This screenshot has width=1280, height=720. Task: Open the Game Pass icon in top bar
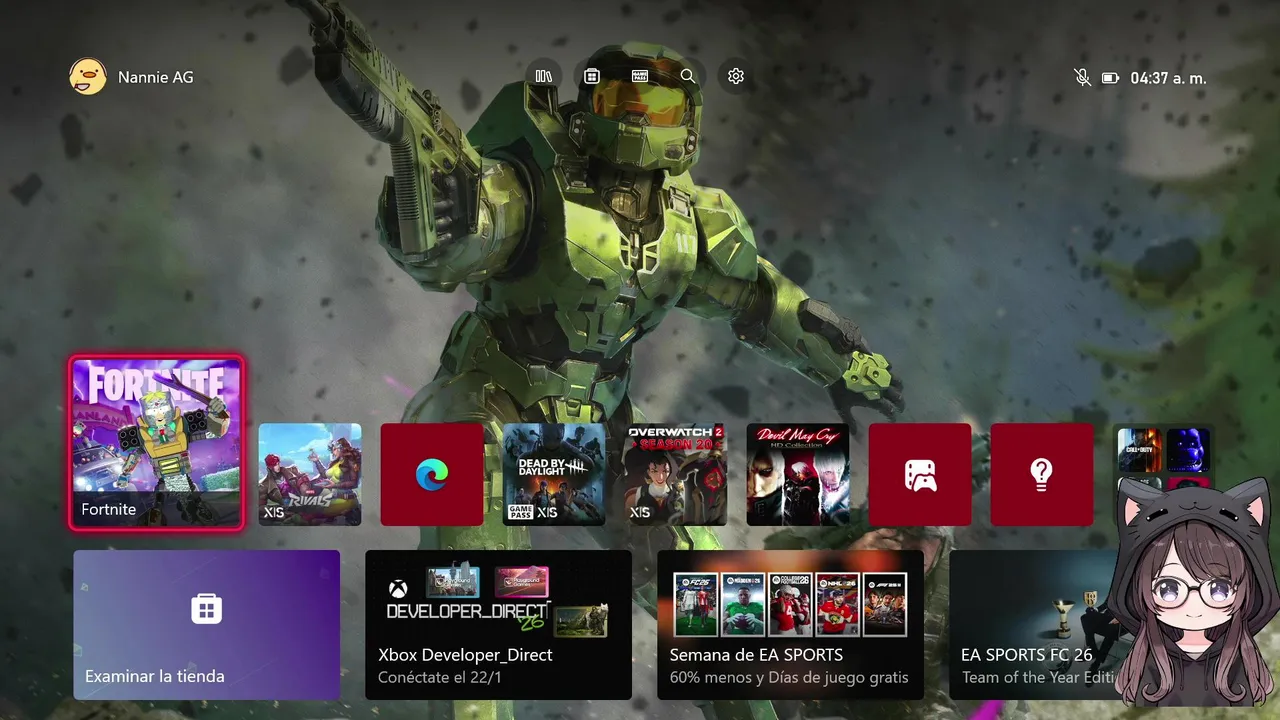point(640,76)
